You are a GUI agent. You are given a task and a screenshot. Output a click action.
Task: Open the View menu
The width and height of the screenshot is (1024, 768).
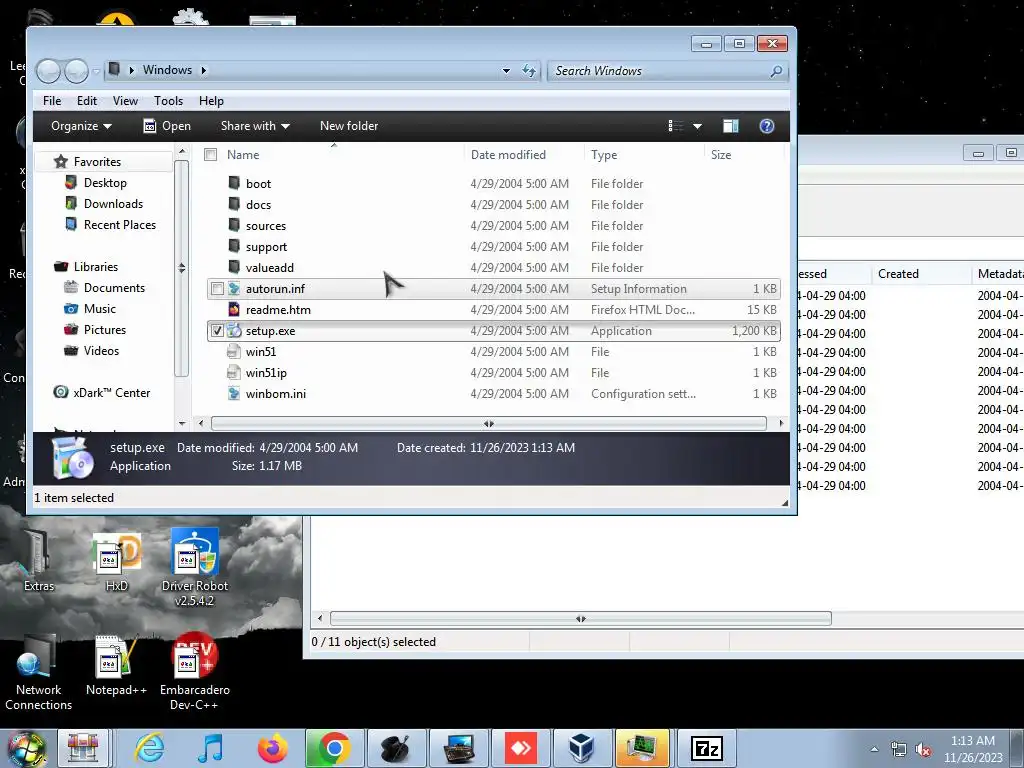125,101
